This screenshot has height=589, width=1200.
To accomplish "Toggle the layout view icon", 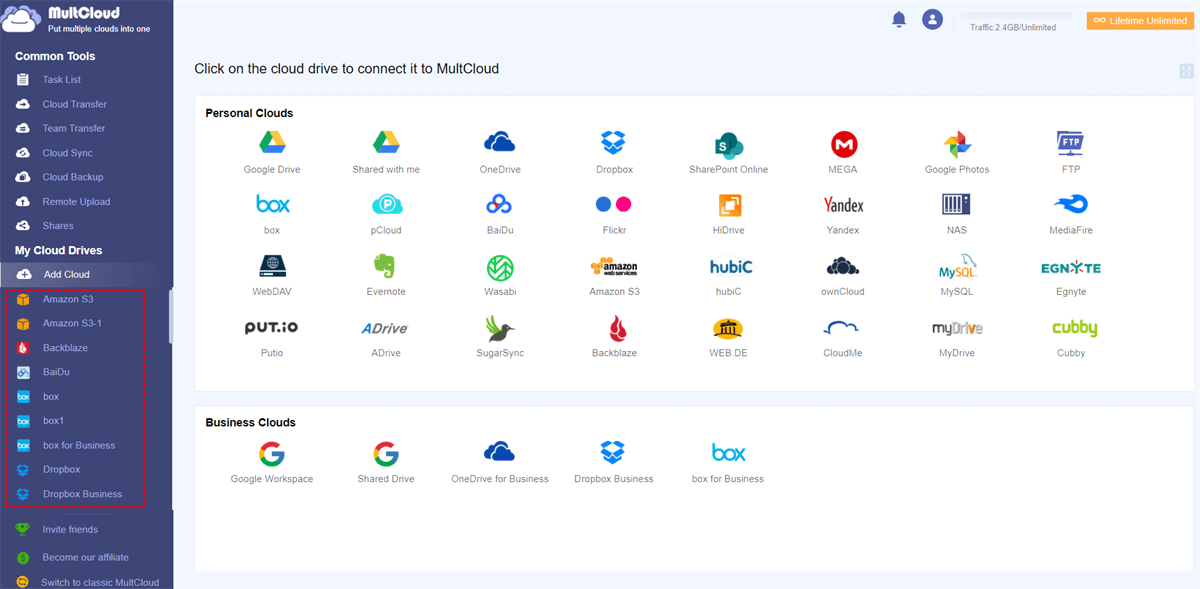I will (x=1187, y=71).
